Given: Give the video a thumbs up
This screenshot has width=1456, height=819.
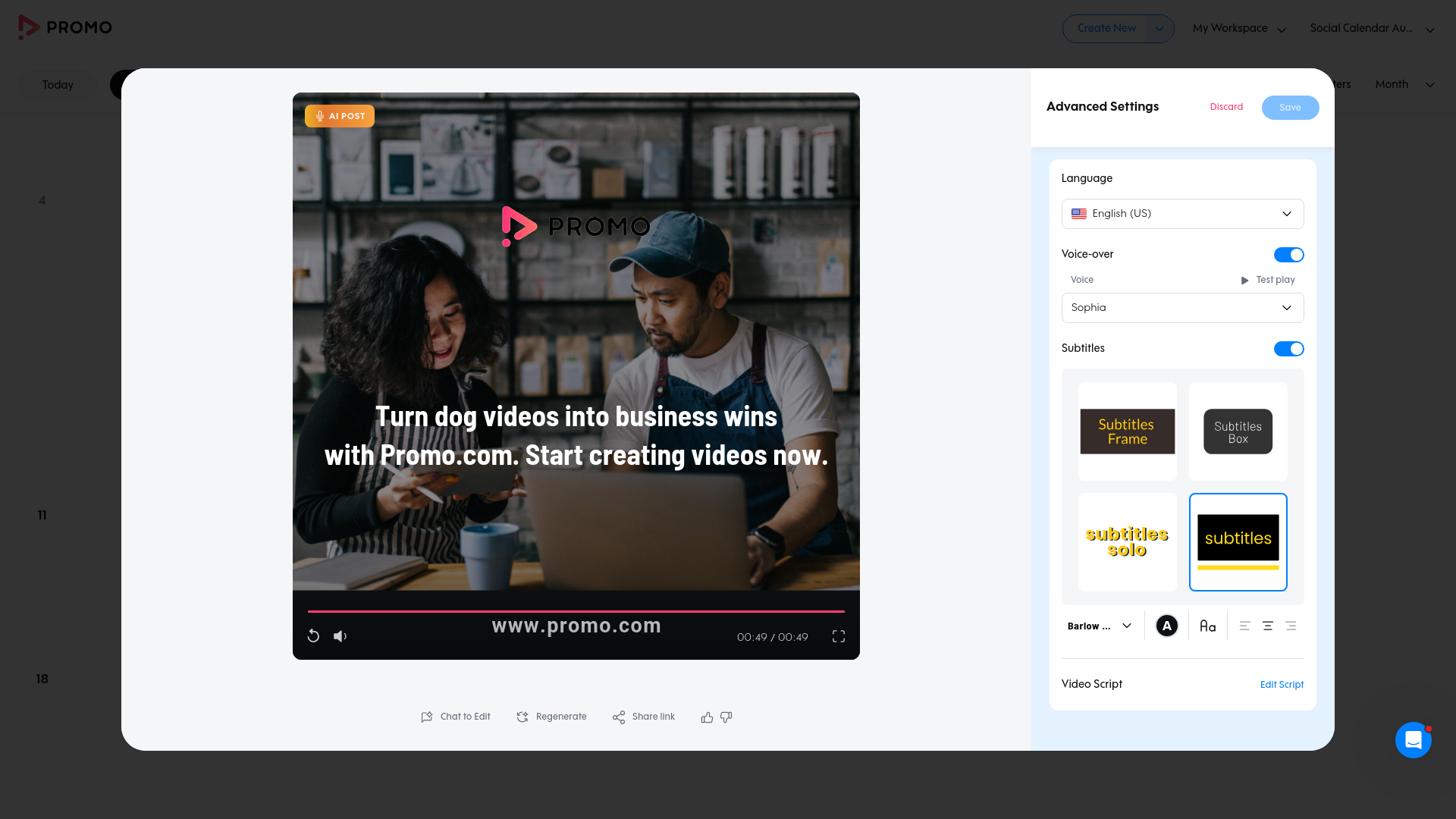Looking at the screenshot, I should (x=707, y=717).
